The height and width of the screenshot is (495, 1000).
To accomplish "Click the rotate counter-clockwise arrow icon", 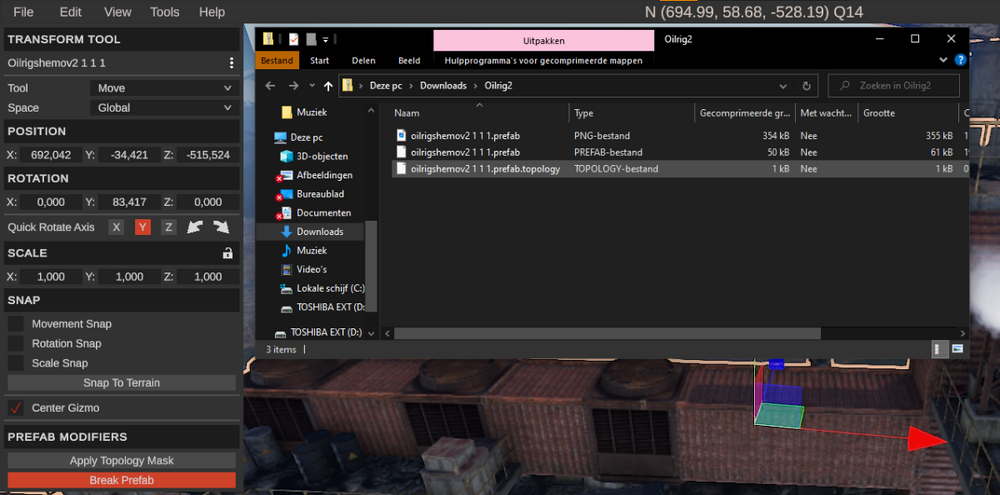I will pos(196,227).
